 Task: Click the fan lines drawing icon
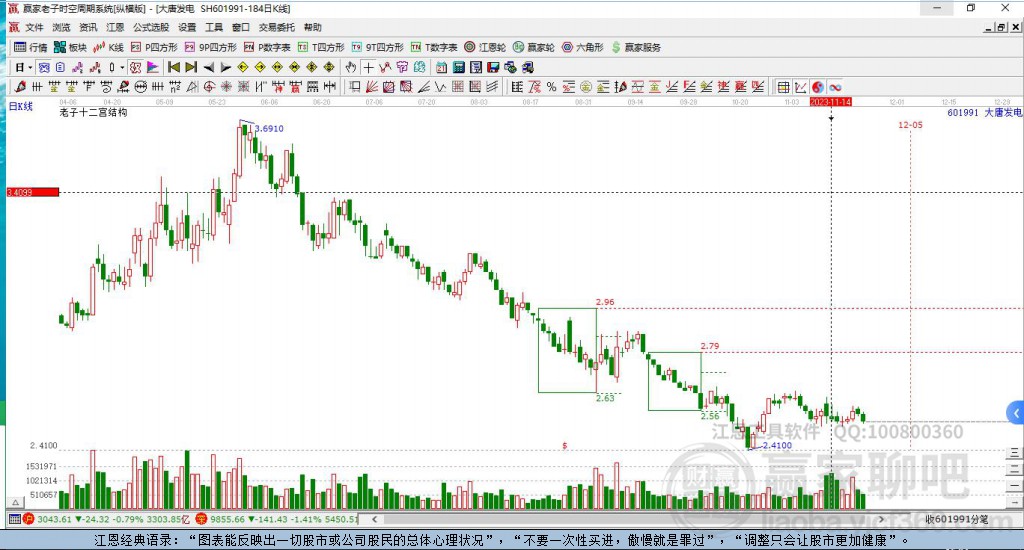pos(372,87)
